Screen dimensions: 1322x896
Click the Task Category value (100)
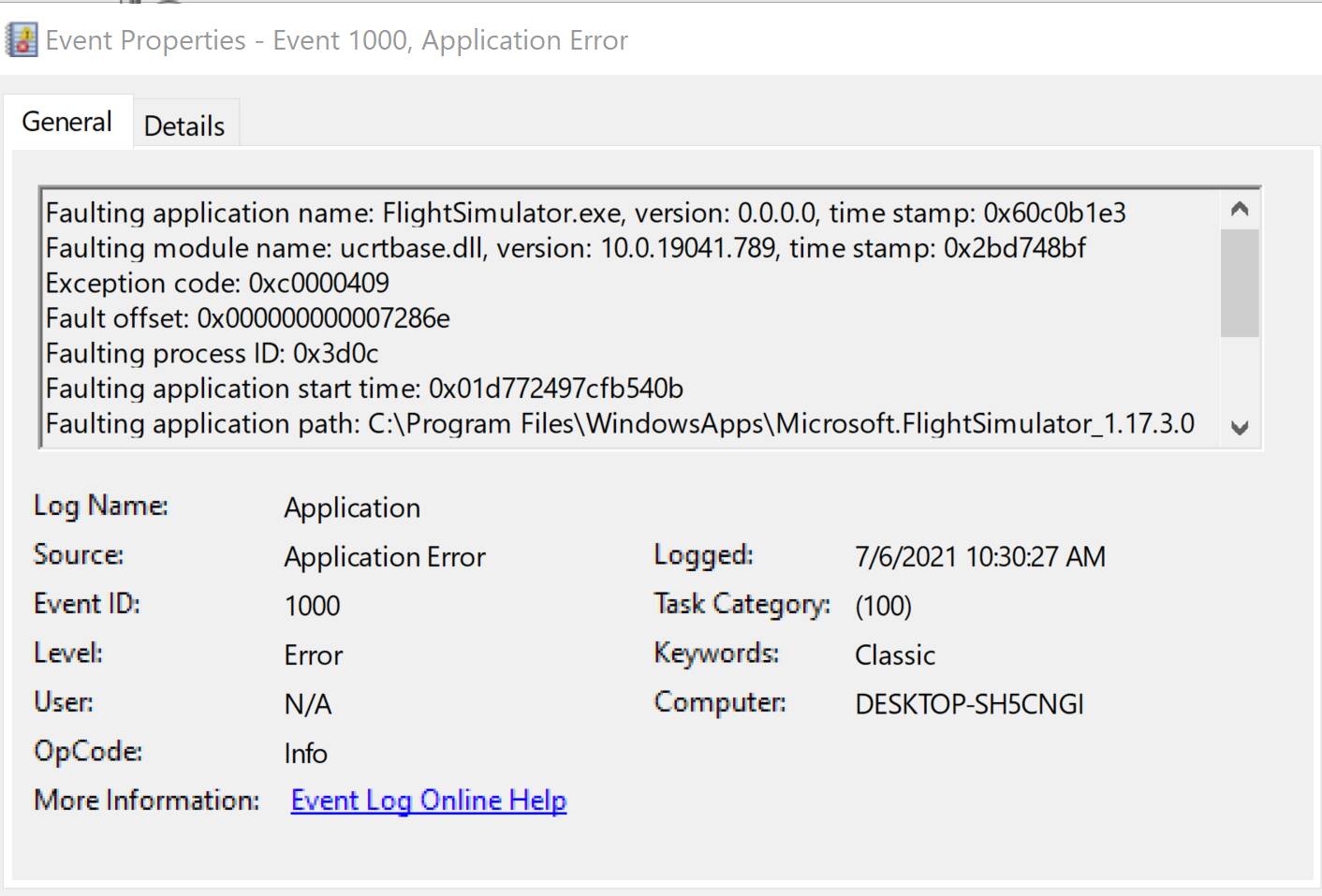[883, 606]
